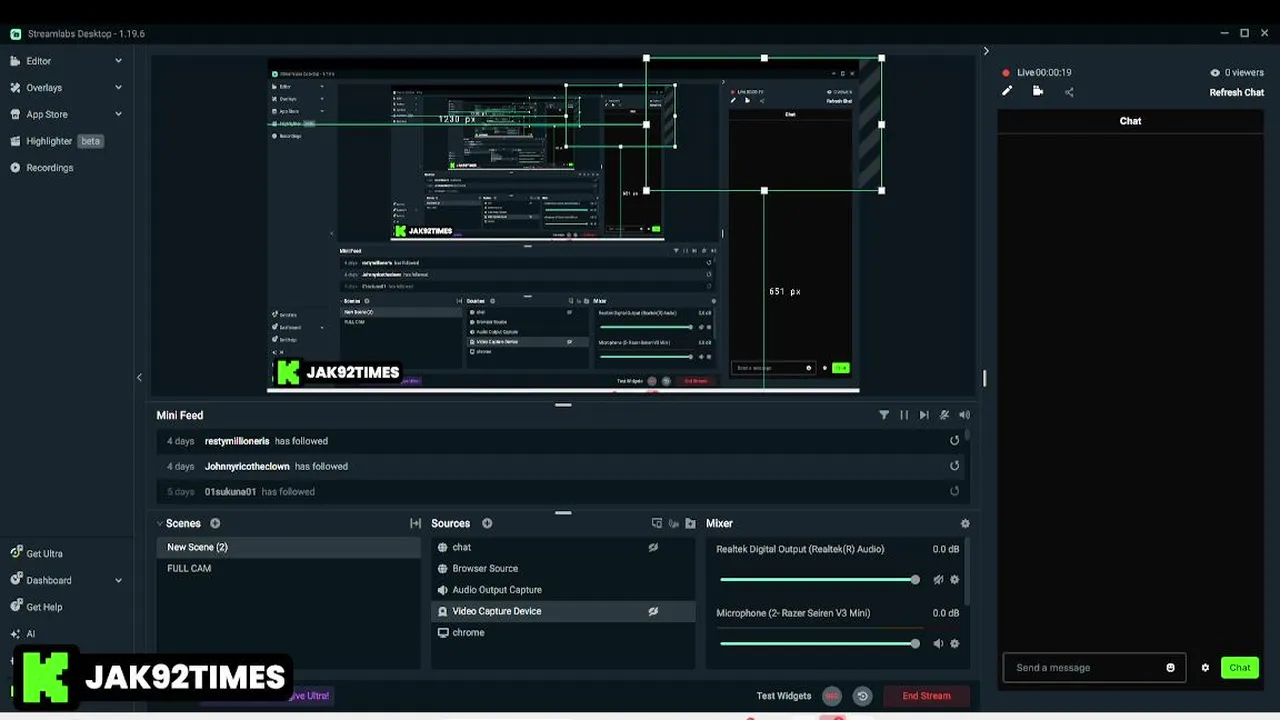
Task: Open Dashboard in the sidebar
Action: [48, 580]
